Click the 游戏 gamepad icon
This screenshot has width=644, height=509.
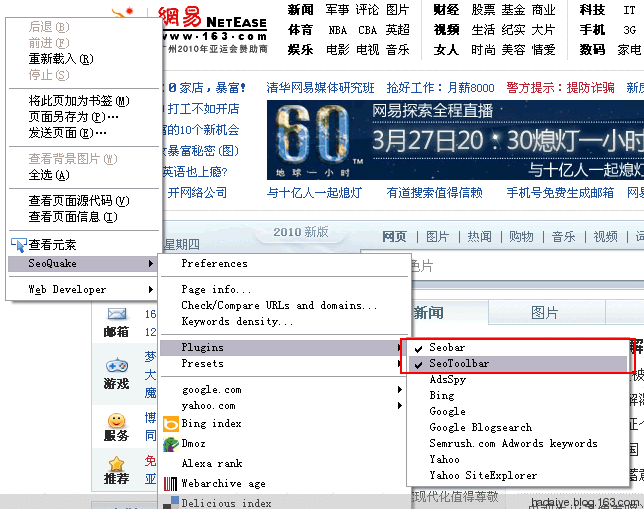117,366
